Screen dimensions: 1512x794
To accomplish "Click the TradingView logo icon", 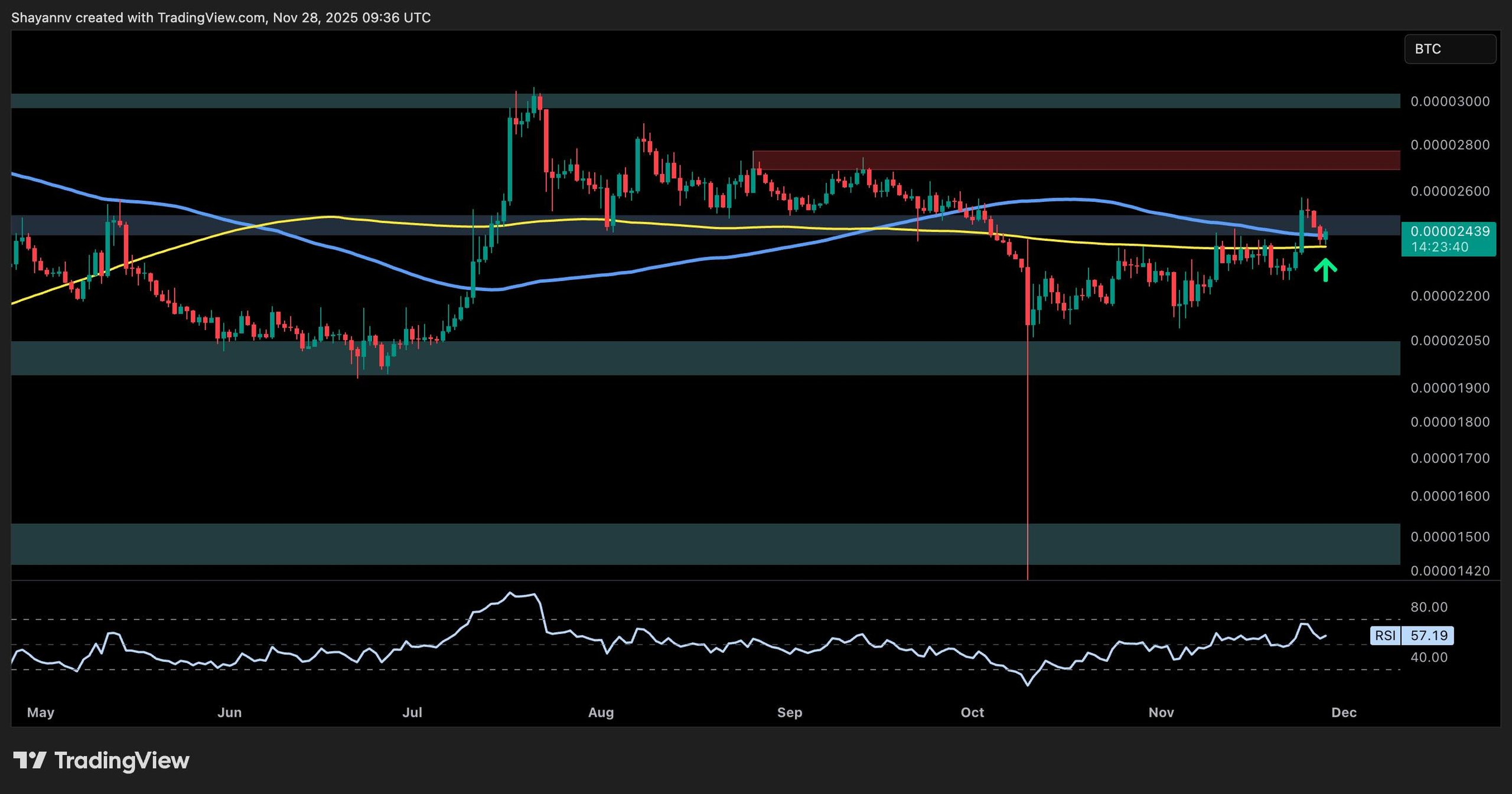I will 30,760.
